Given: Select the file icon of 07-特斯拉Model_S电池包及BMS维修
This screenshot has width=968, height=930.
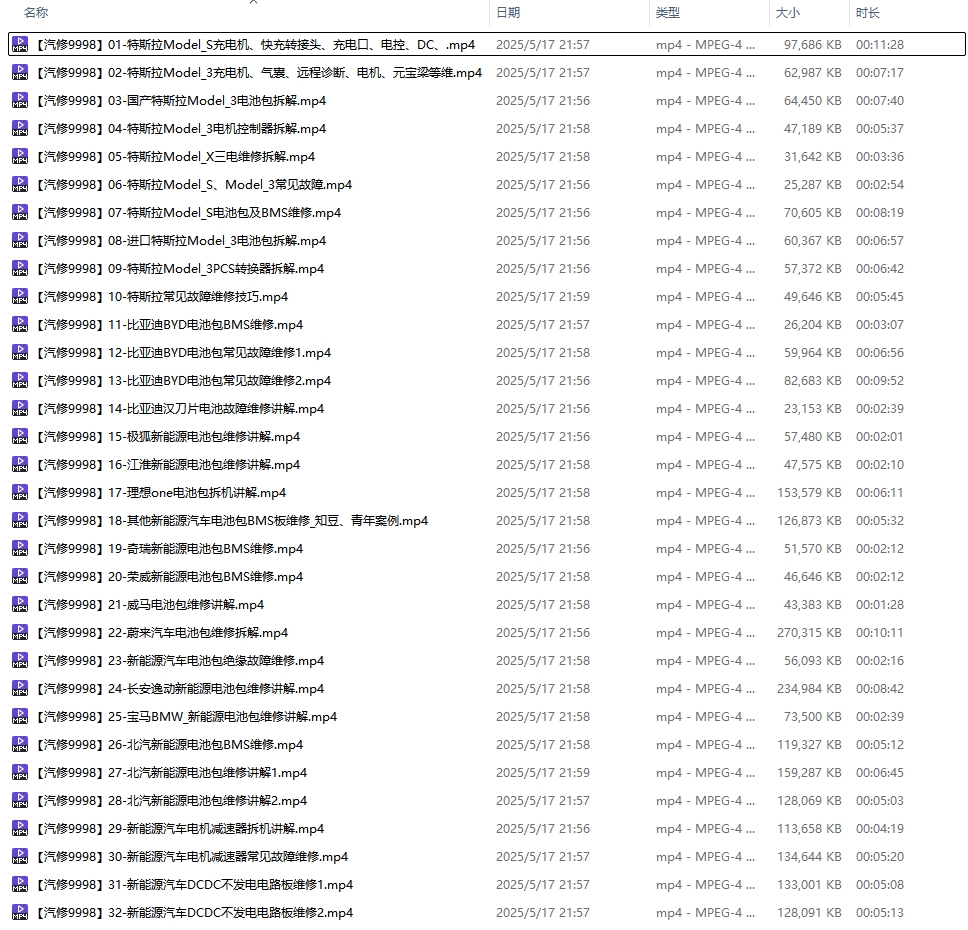Looking at the screenshot, I should pyautogui.click(x=20, y=213).
